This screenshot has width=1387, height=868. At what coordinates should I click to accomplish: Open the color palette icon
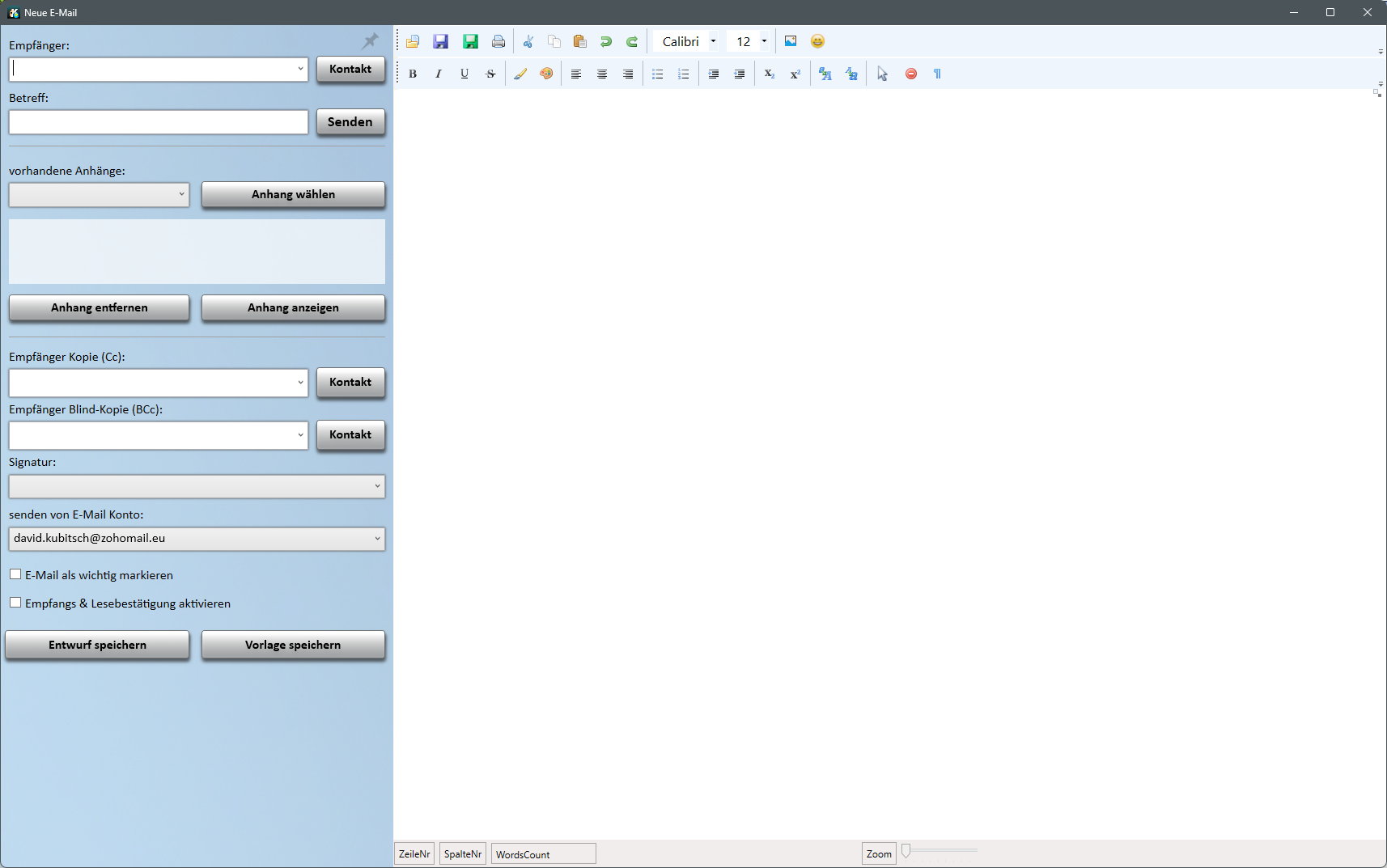(546, 74)
